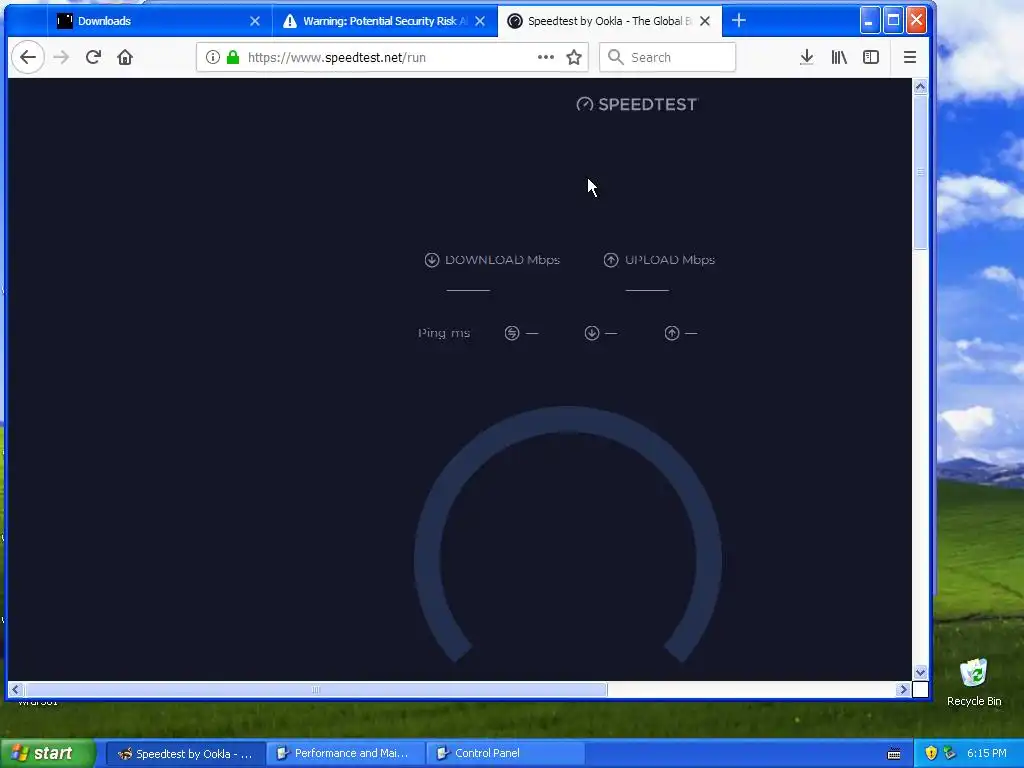Close the Security Risk warning tab
This screenshot has width=1024, height=768.
[x=480, y=21]
